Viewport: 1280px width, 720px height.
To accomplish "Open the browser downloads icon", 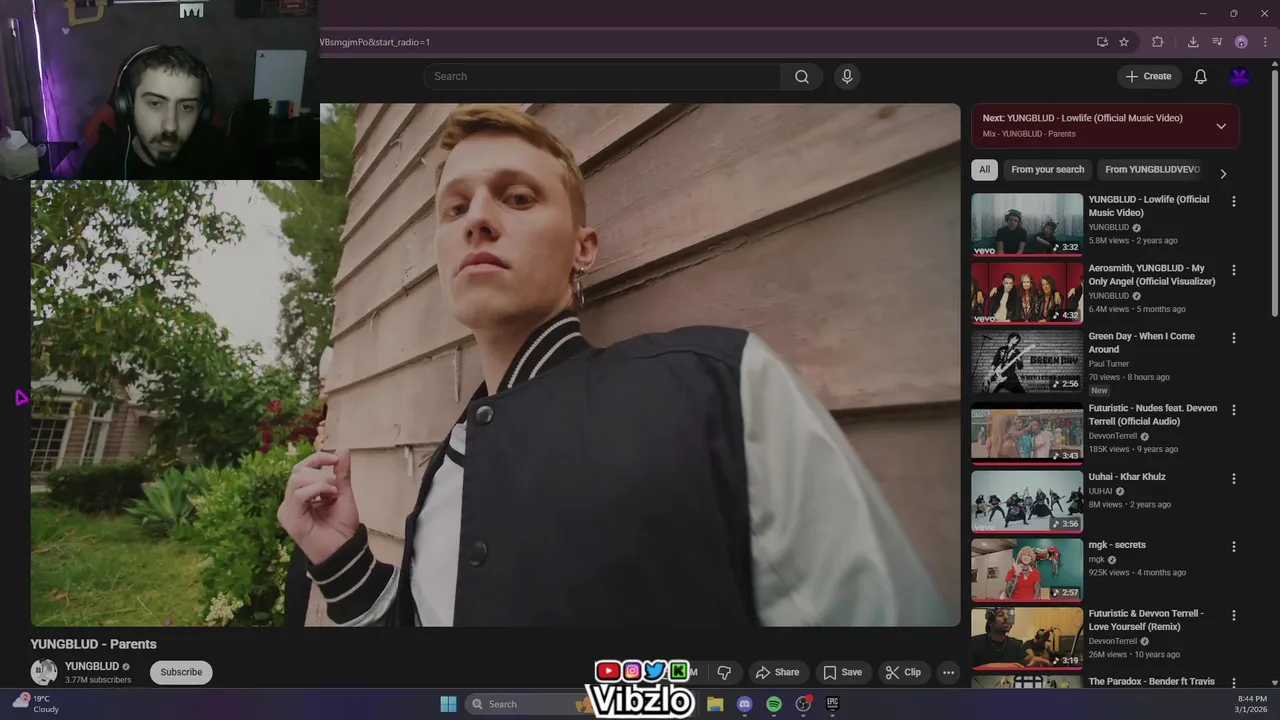I will coord(1193,42).
